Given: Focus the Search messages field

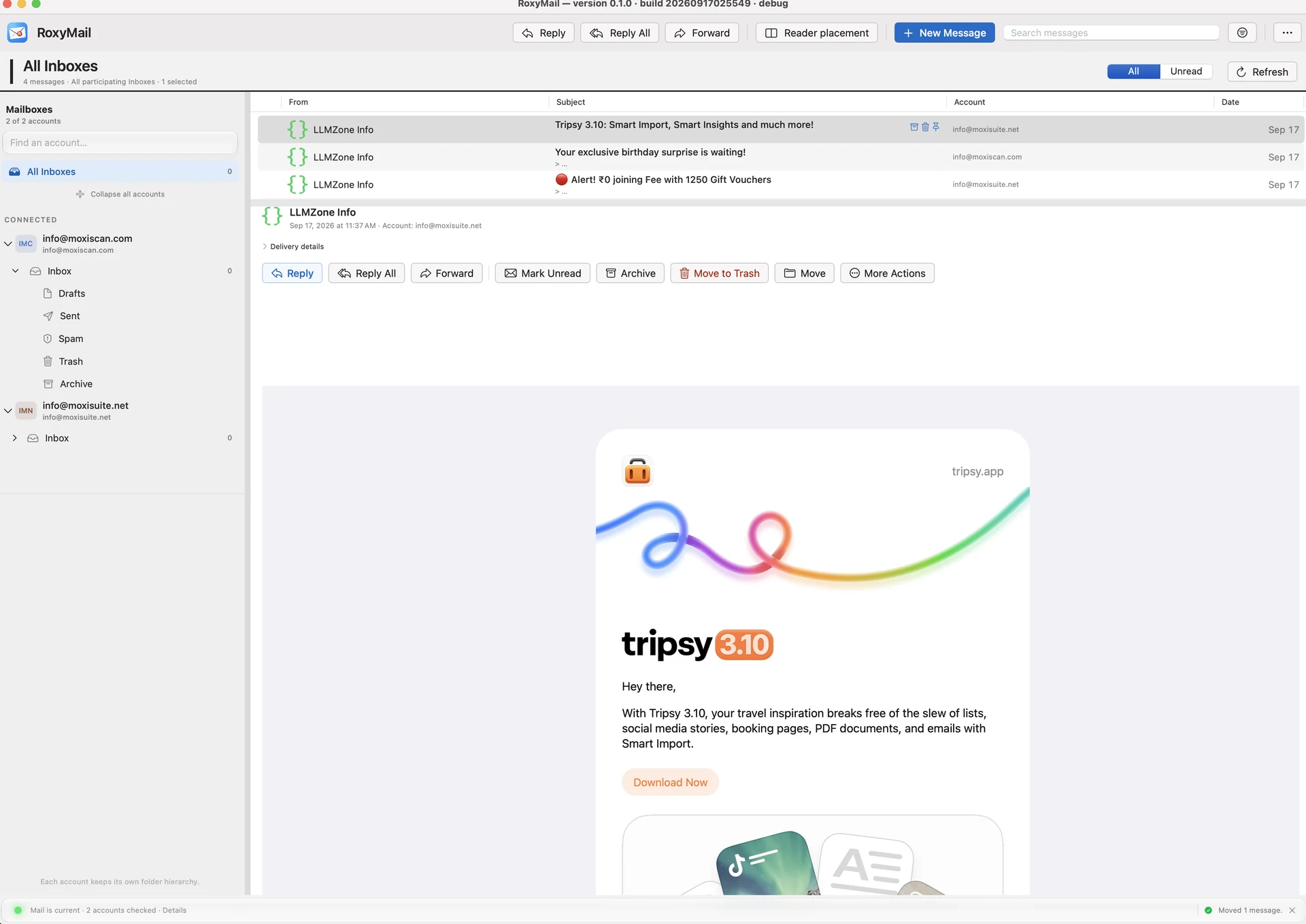Looking at the screenshot, I should tap(1111, 33).
